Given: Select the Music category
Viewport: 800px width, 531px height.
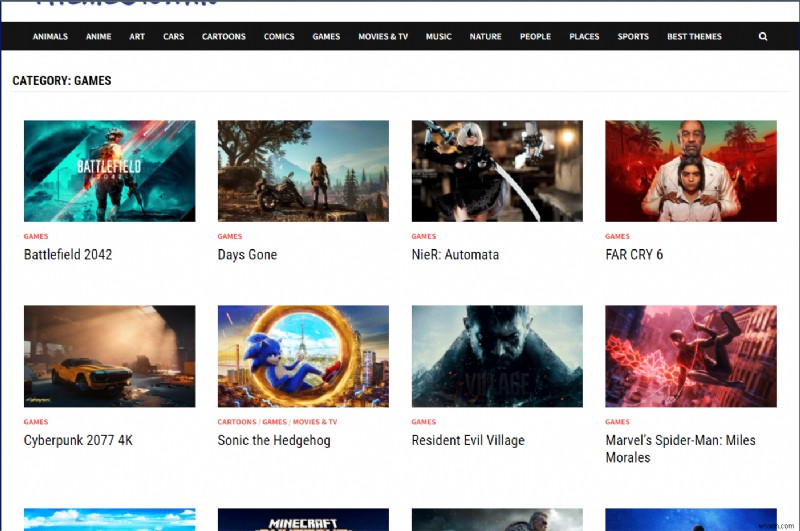Looking at the screenshot, I should tap(439, 37).
